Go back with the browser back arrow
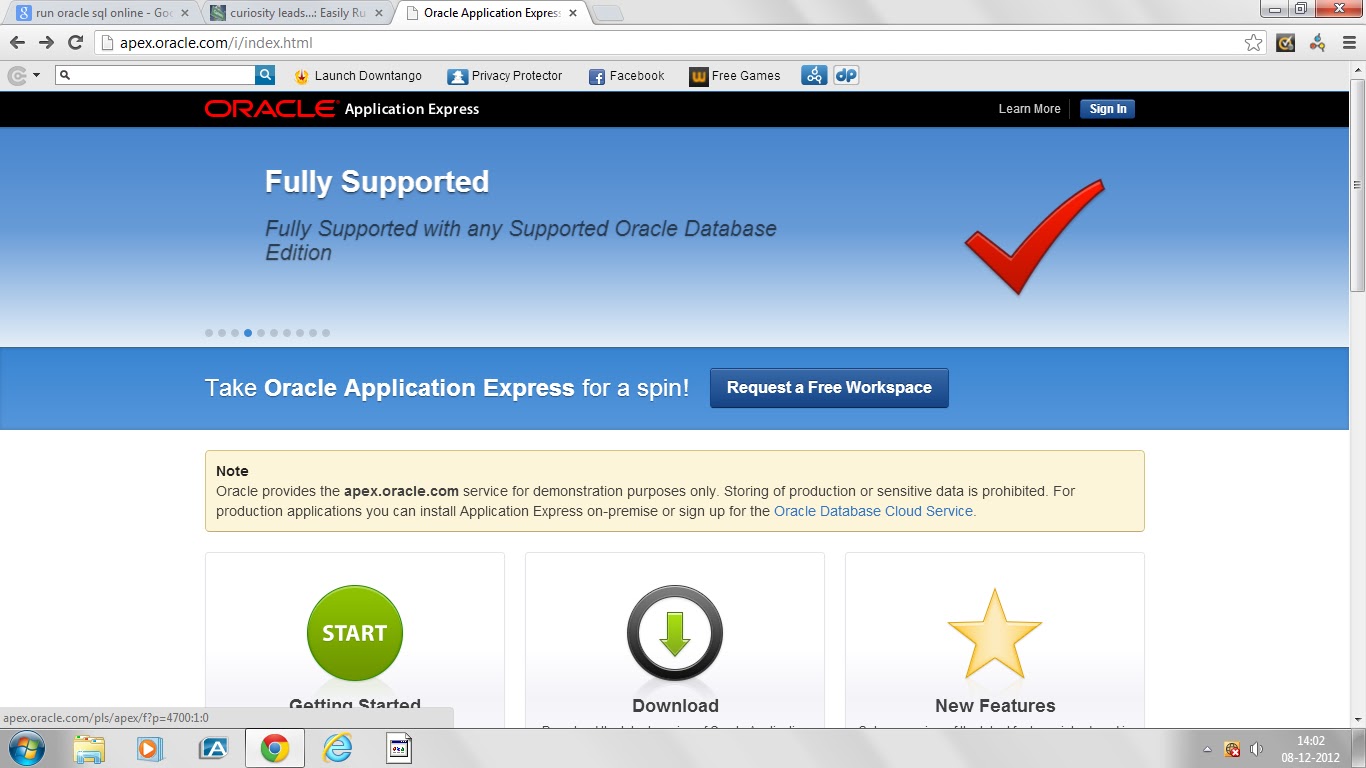This screenshot has height=768, width=1366. click(17, 42)
